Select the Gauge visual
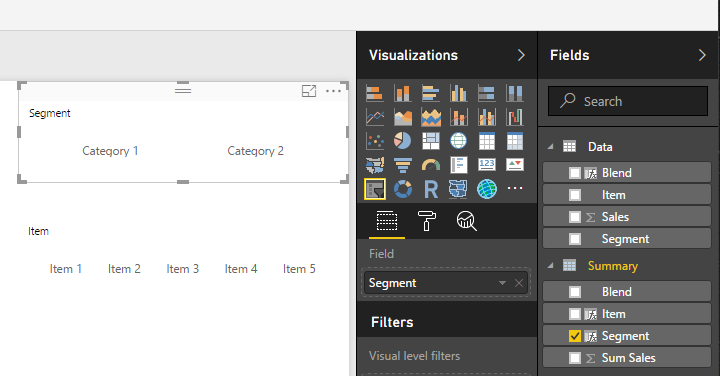 pos(431,165)
